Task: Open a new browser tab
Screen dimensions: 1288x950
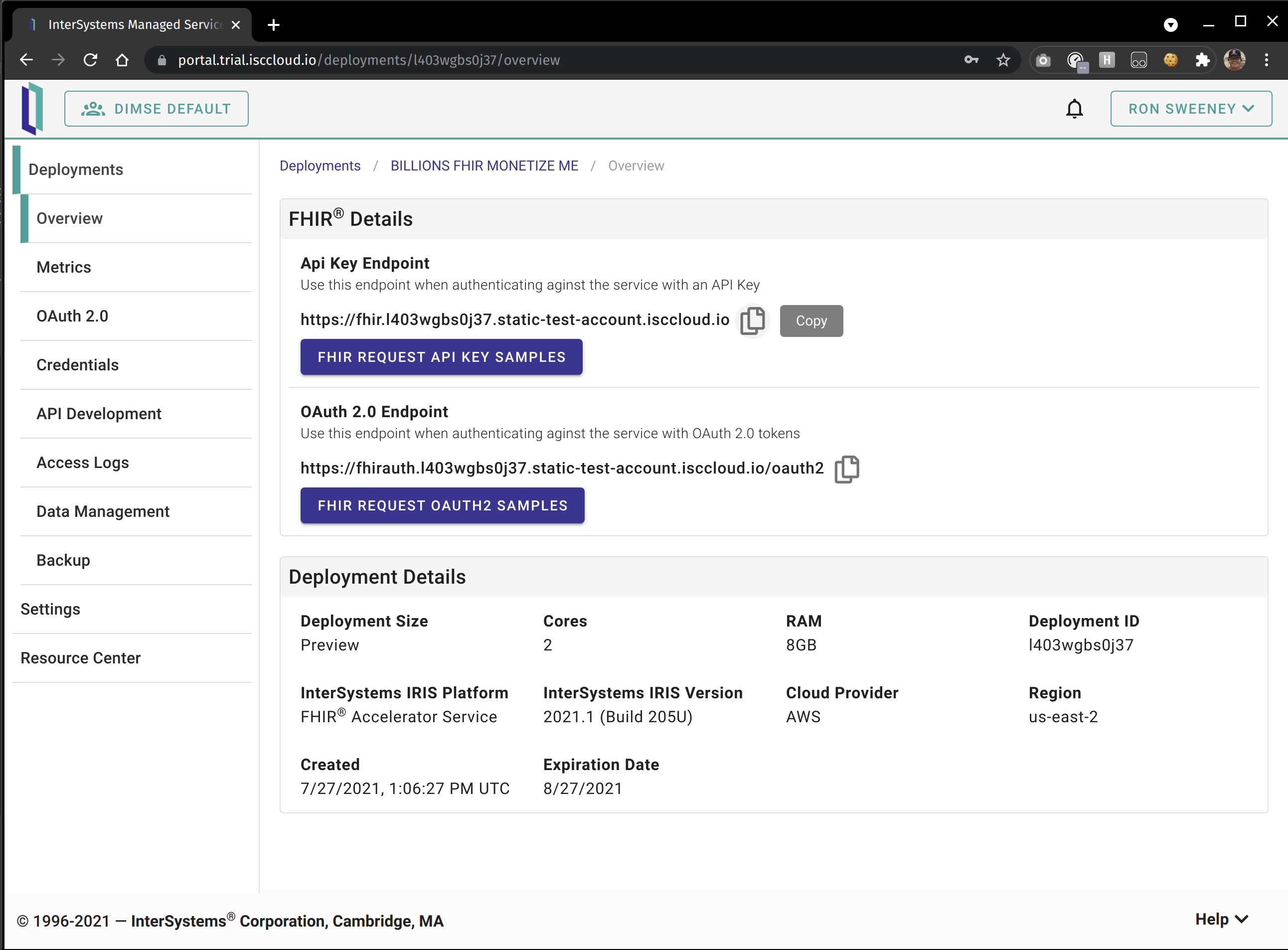Action: point(274,25)
